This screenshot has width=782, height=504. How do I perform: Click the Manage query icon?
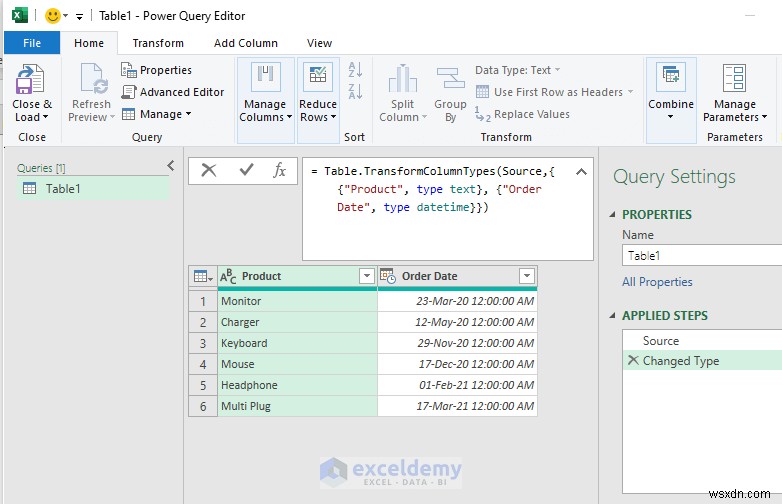(x=129, y=114)
